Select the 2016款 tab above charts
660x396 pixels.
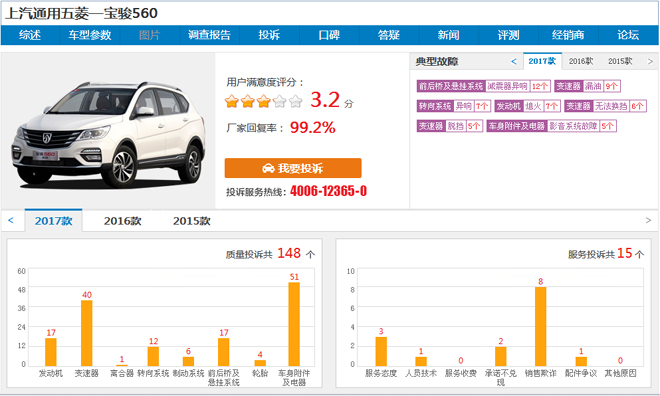coord(122,221)
